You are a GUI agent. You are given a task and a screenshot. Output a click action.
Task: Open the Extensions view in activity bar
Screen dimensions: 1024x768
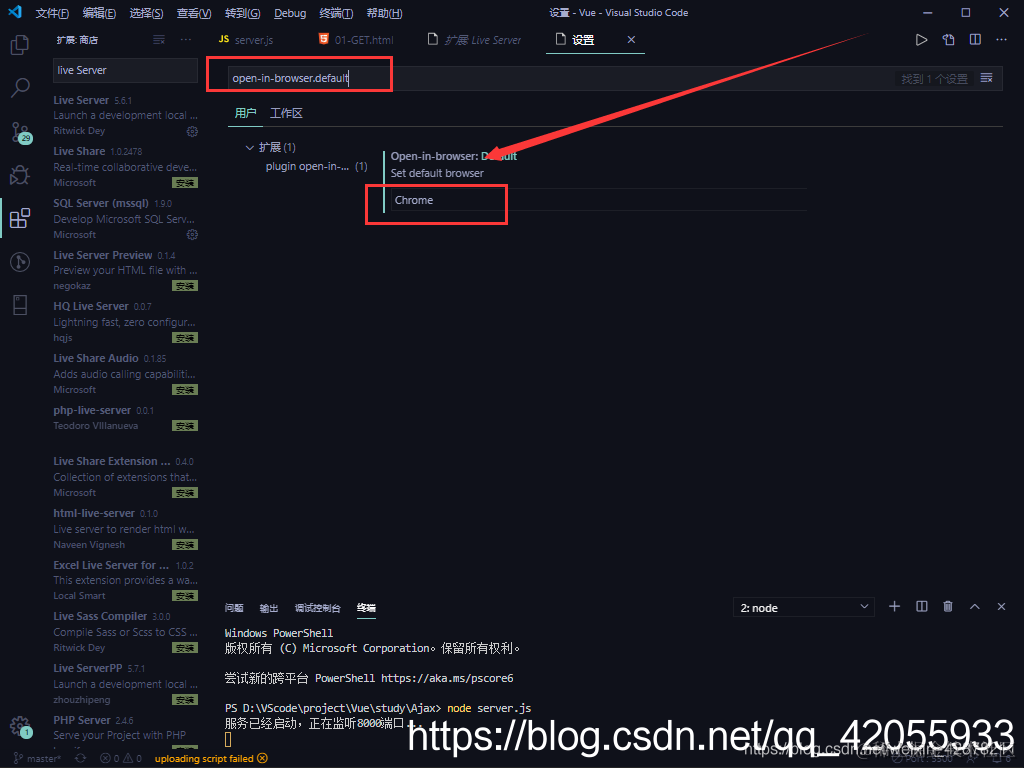click(20, 218)
